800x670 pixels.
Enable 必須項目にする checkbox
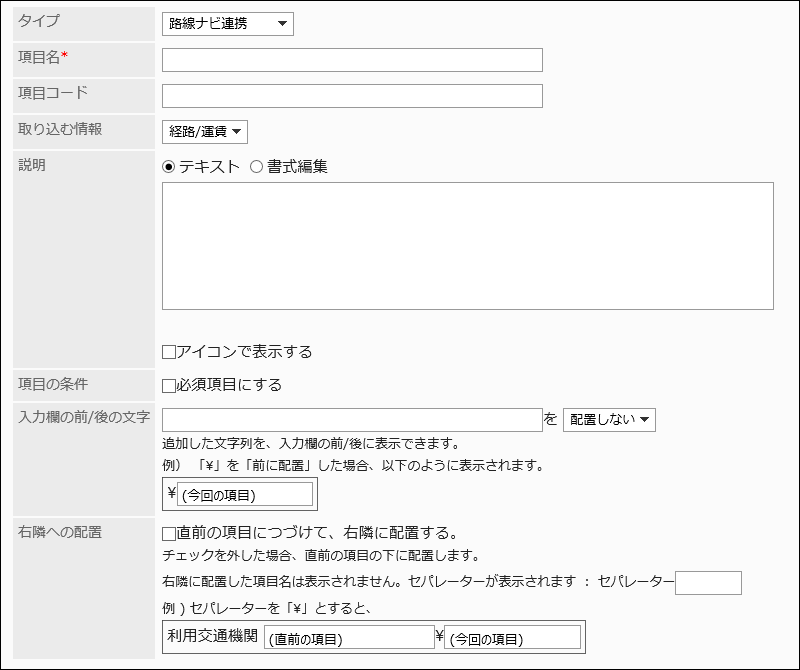click(x=169, y=385)
